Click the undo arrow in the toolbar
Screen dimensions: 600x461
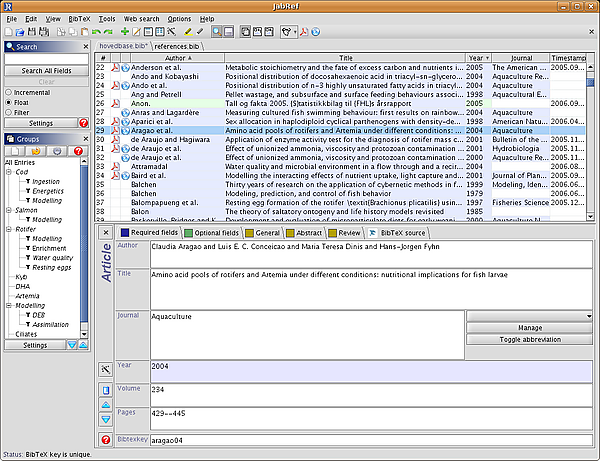[x=96, y=33]
